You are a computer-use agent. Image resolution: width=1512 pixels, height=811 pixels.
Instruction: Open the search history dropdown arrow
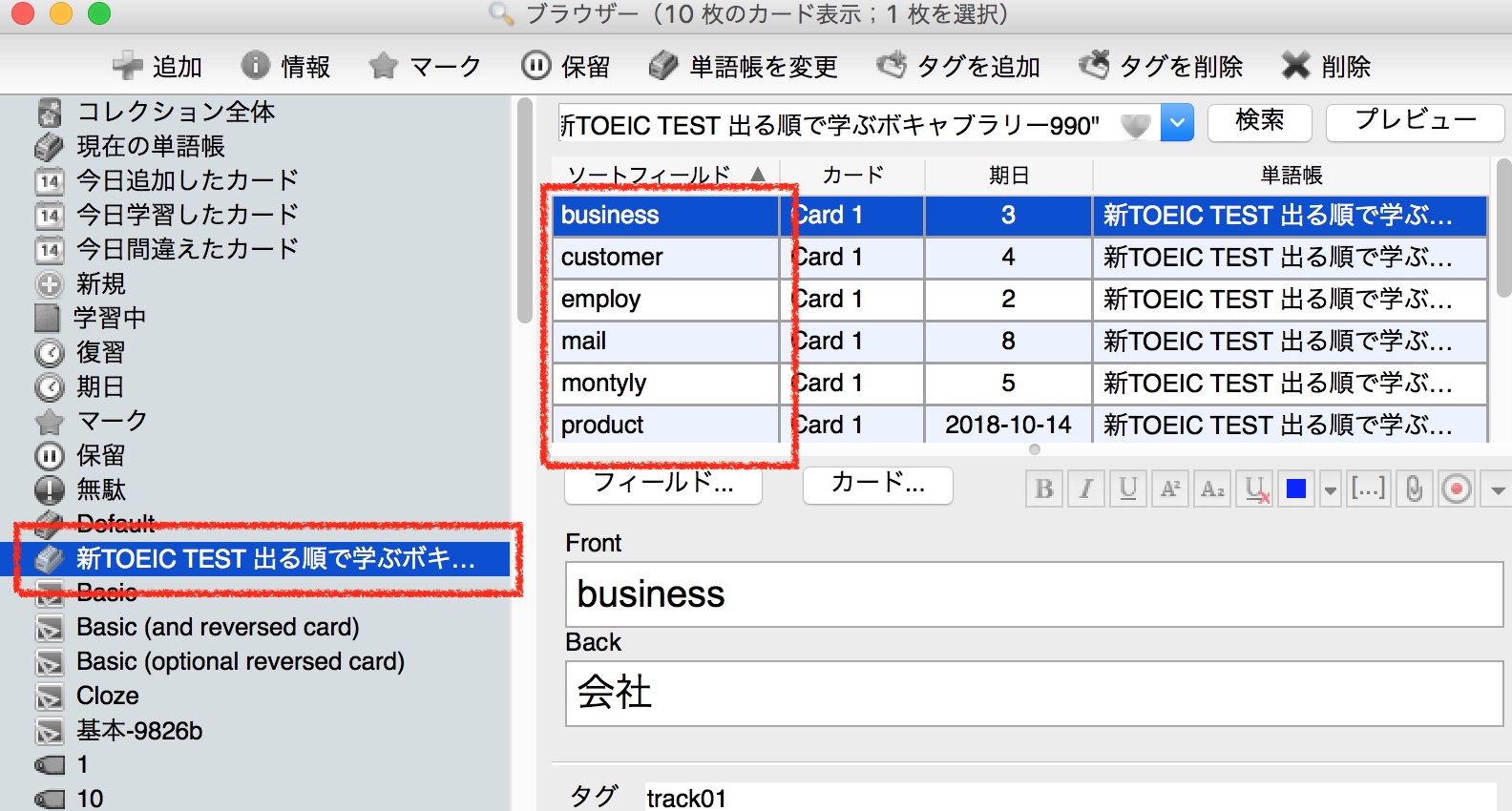pyautogui.click(x=1177, y=123)
